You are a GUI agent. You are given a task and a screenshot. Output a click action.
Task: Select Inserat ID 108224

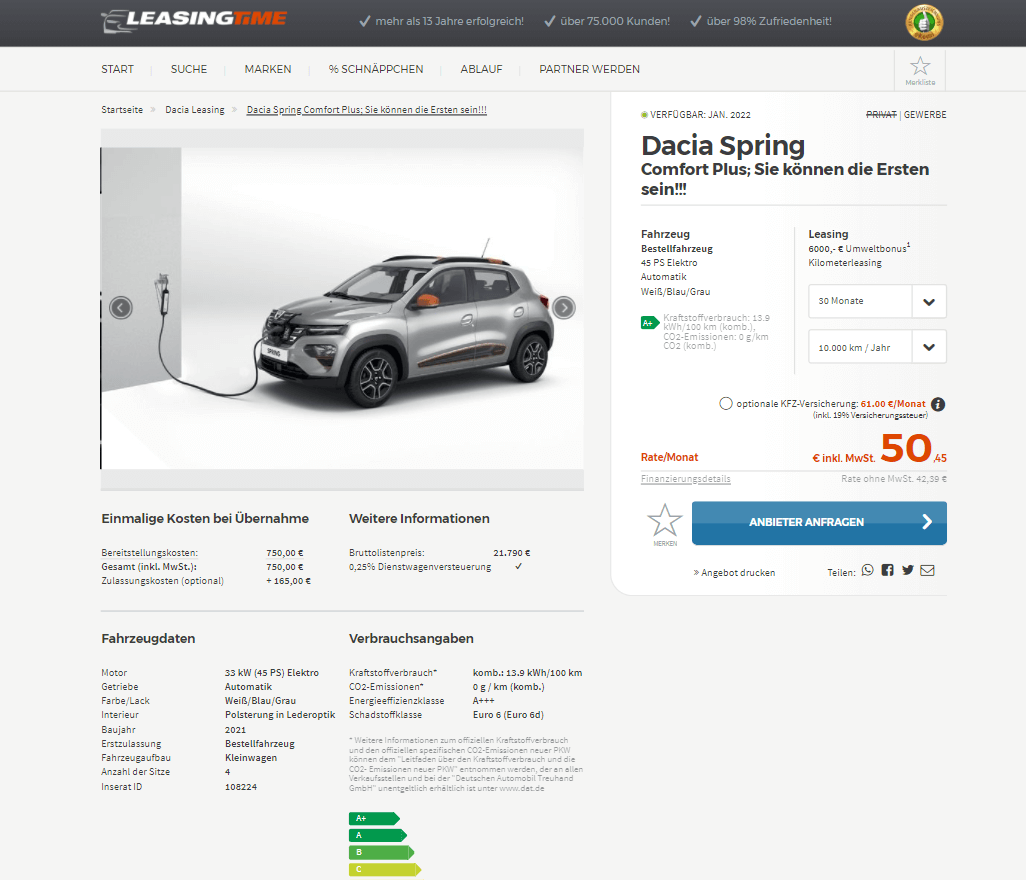pyautogui.click(x=241, y=787)
